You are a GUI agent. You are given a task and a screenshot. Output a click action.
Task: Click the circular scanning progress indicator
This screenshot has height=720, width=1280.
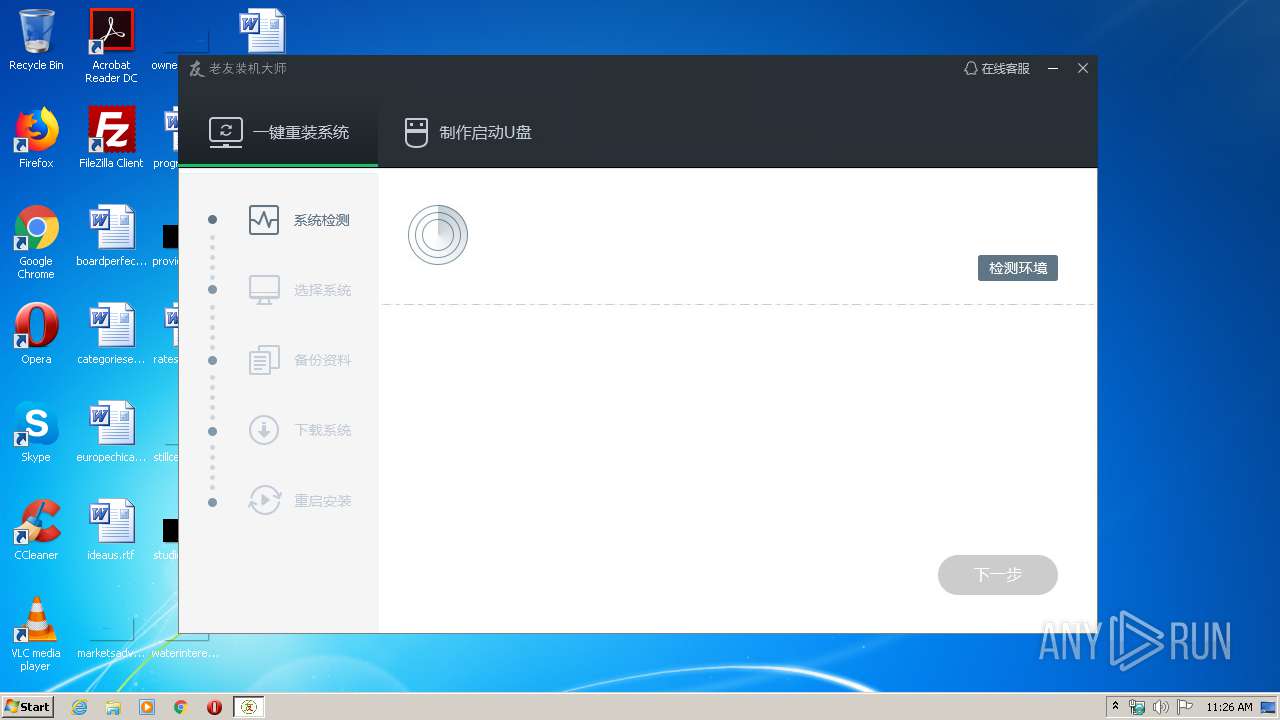click(x=438, y=235)
